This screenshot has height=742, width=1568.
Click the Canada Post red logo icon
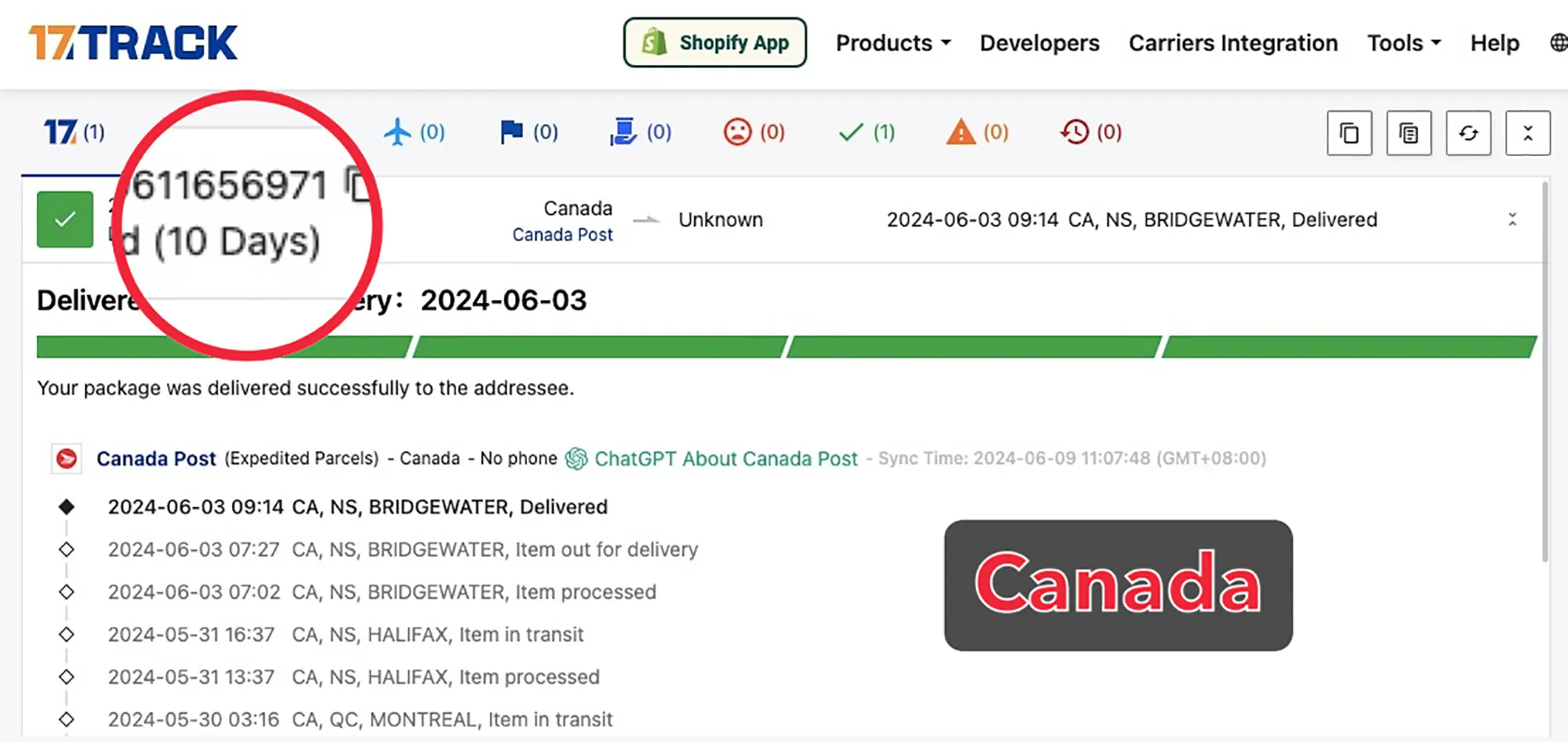point(67,458)
